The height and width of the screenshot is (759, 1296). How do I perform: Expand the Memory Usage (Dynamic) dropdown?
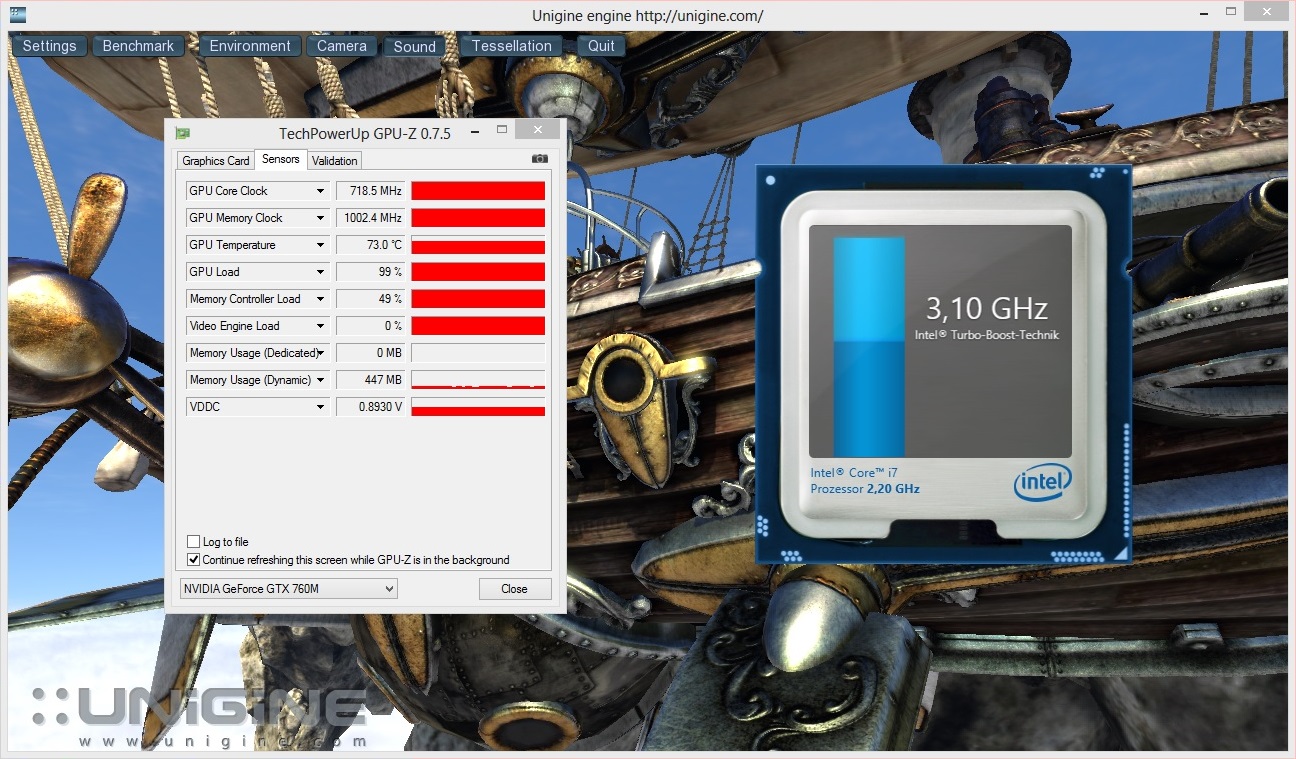[x=321, y=380]
